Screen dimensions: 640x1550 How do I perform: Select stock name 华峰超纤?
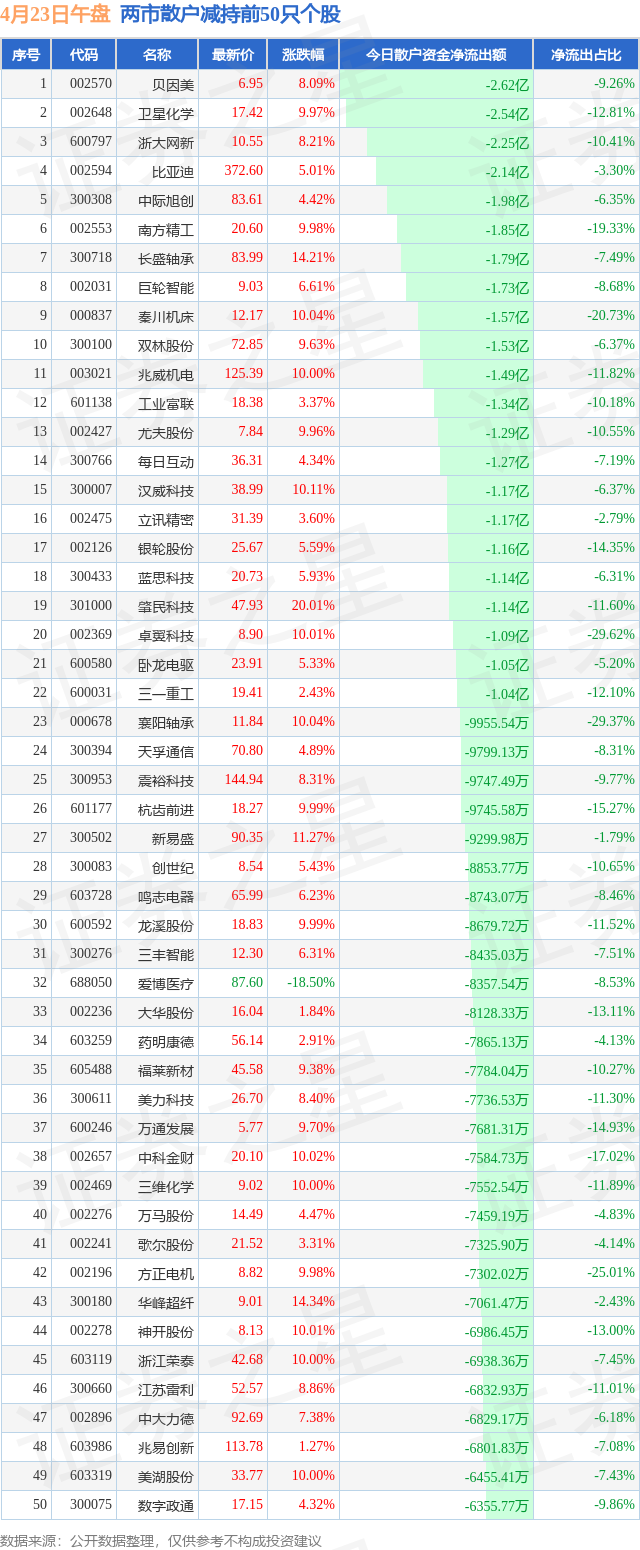point(166,1303)
